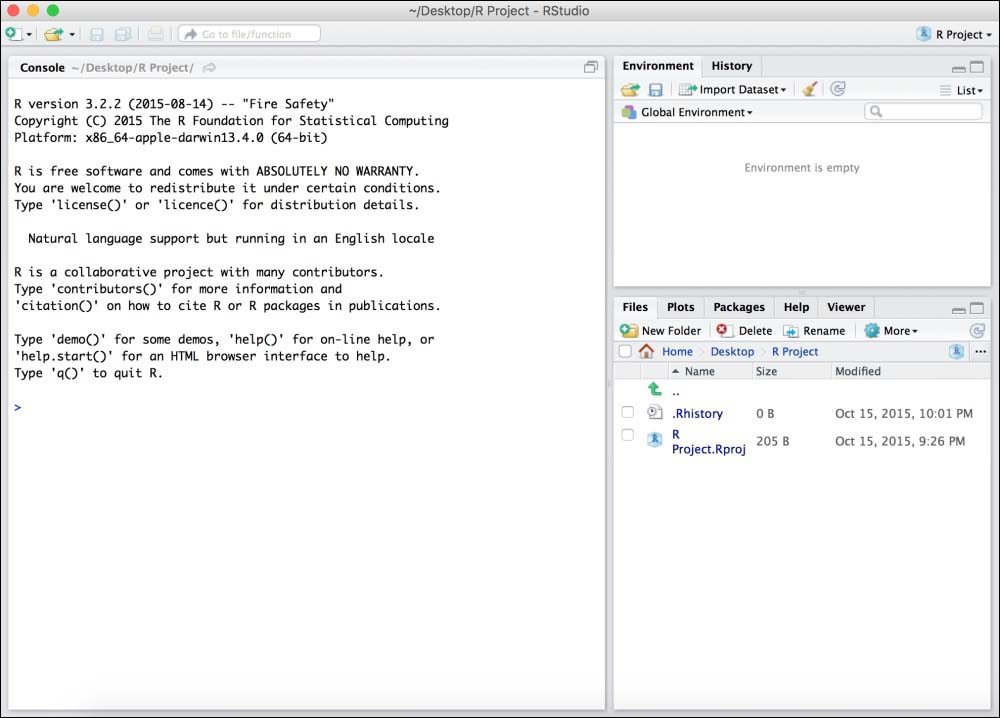Screen dimensions: 1000x718
Task: Click the ellipsis go-to-directory button
Action: click(x=981, y=351)
